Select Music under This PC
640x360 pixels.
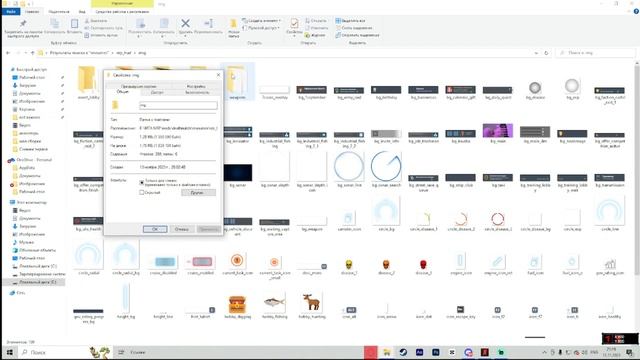(24, 242)
